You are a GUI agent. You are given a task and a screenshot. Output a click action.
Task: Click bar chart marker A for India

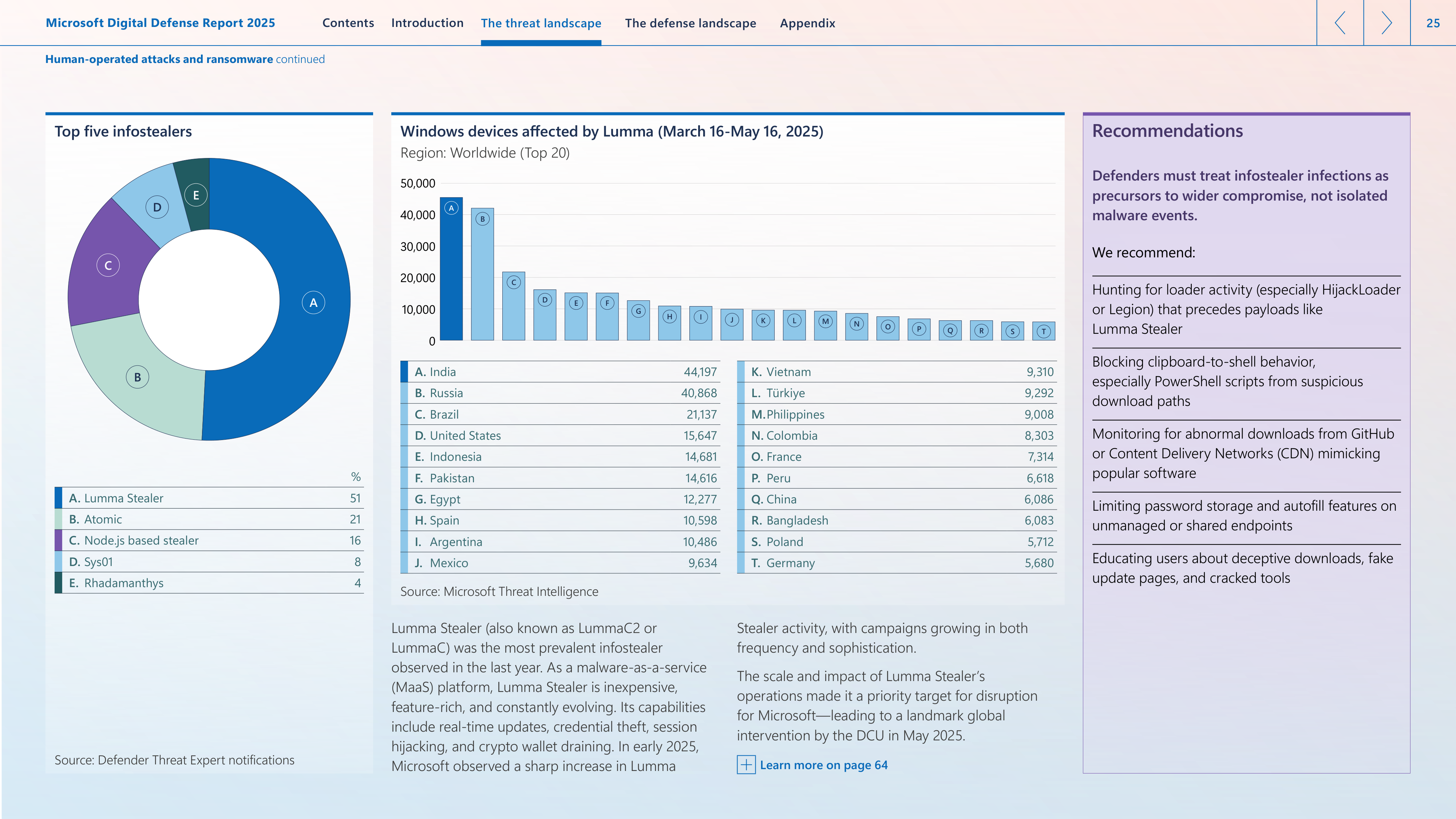[x=451, y=208]
